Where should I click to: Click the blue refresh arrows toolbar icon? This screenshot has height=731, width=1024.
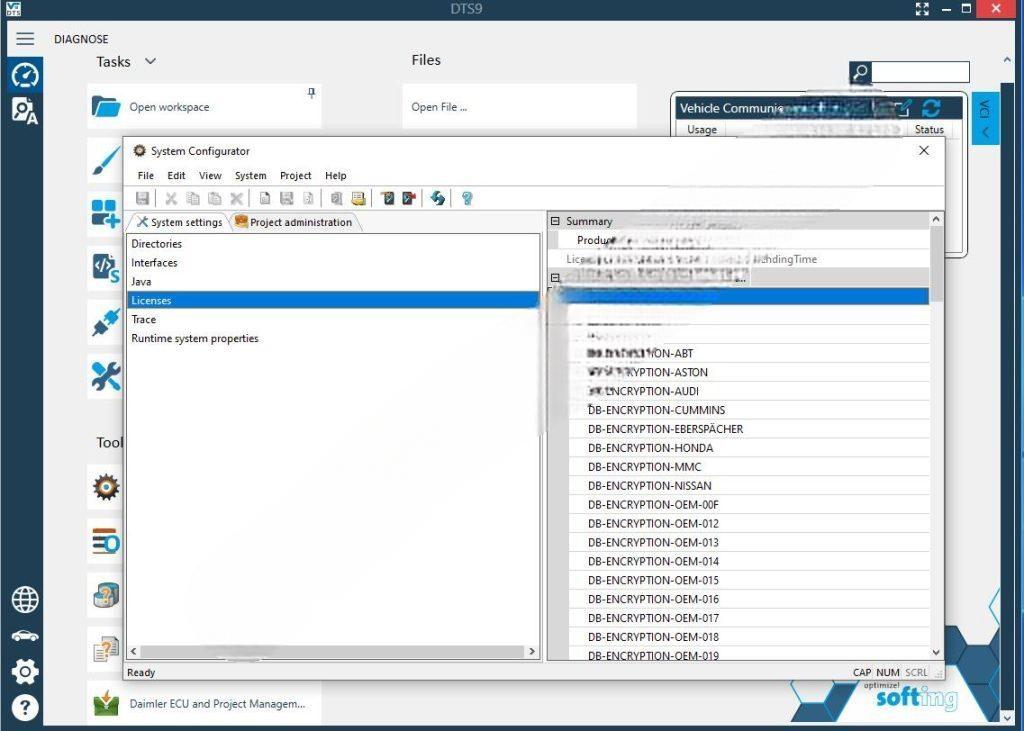[437, 198]
